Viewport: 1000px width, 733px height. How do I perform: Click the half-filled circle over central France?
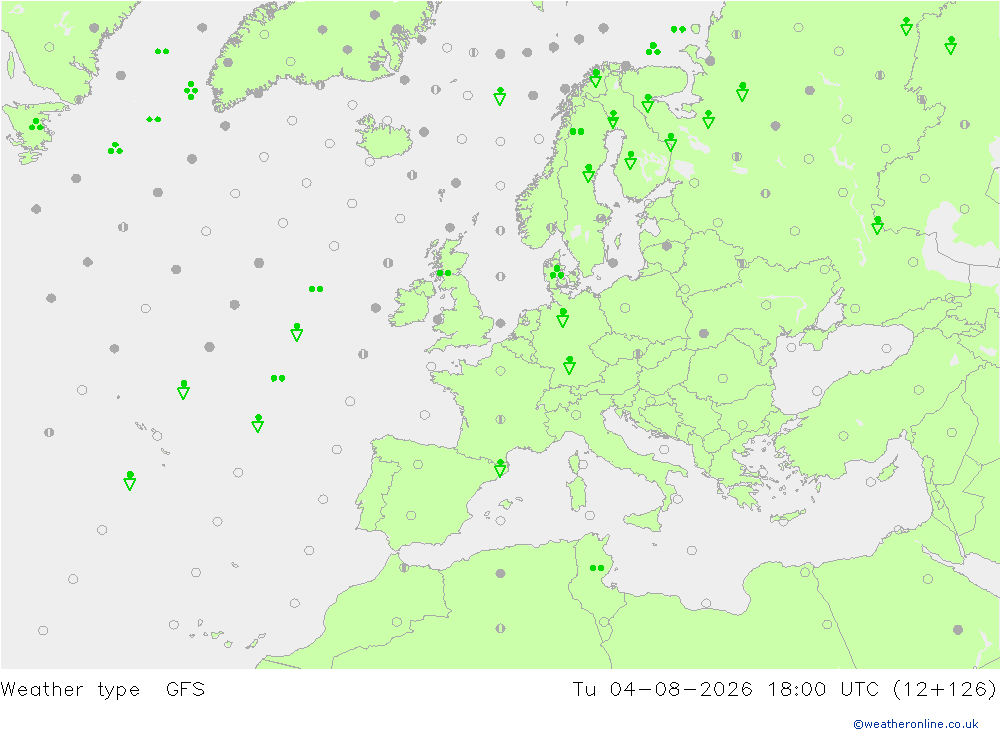coord(501,419)
